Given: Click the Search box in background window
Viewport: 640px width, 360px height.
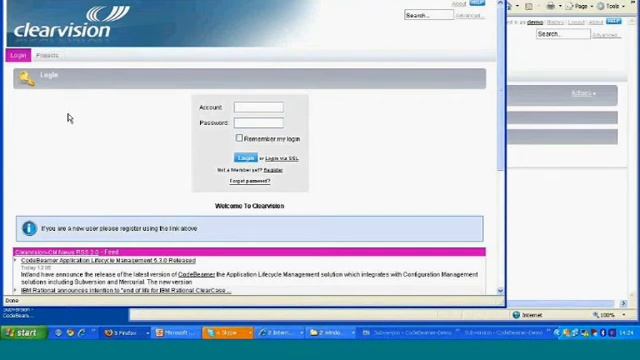Looking at the screenshot, I should coord(563,34).
